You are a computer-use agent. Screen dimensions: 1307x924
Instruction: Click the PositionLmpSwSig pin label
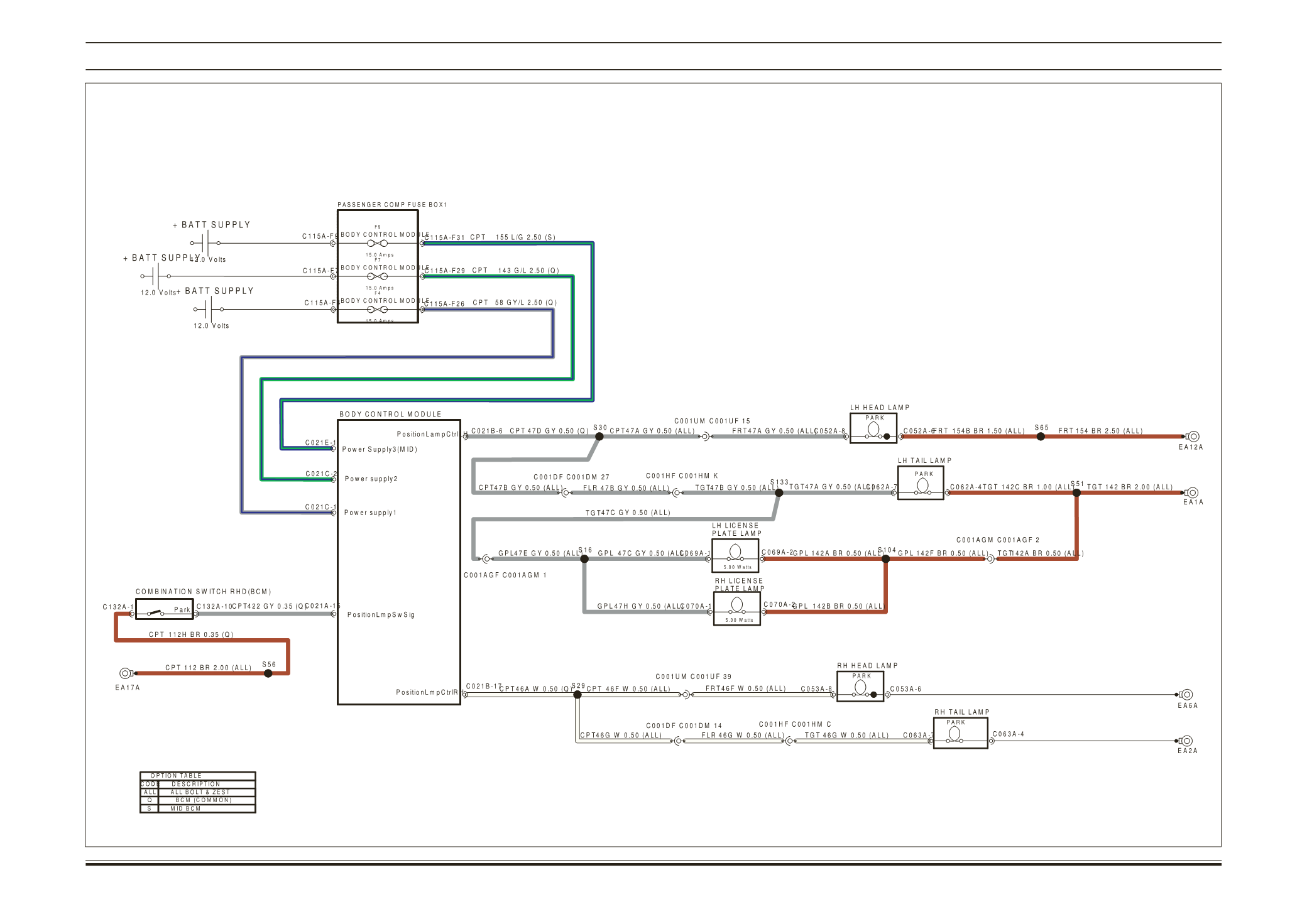(381, 615)
